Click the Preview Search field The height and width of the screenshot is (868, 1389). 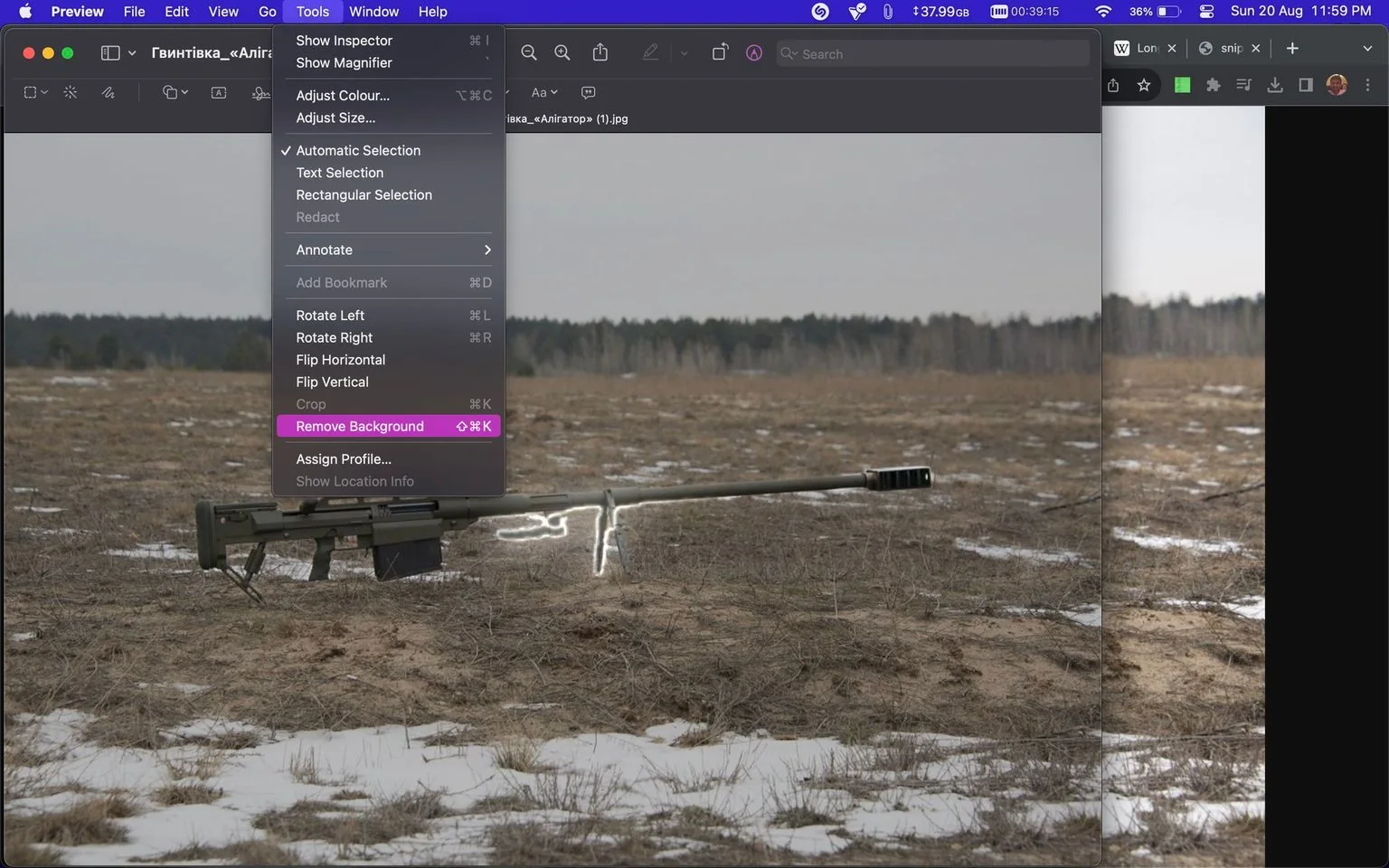tap(933, 53)
